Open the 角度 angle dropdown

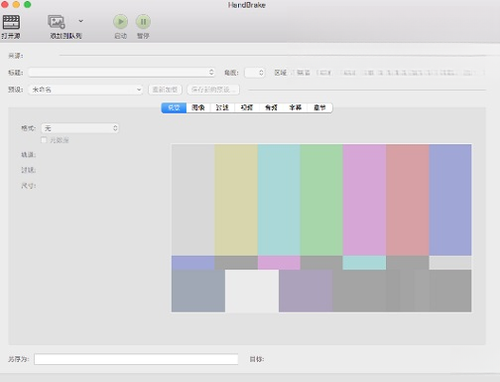pos(255,72)
